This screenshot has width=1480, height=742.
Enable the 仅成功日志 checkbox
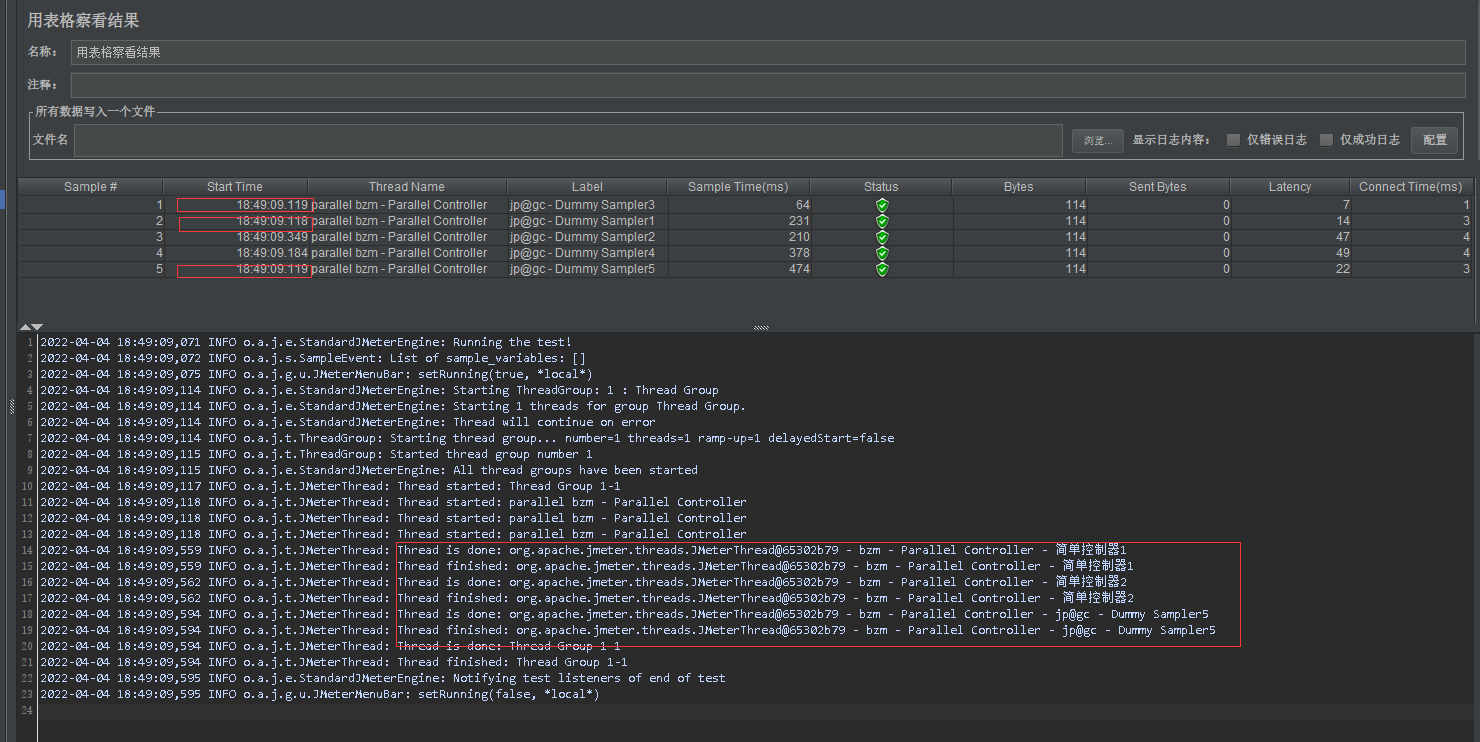(1327, 140)
